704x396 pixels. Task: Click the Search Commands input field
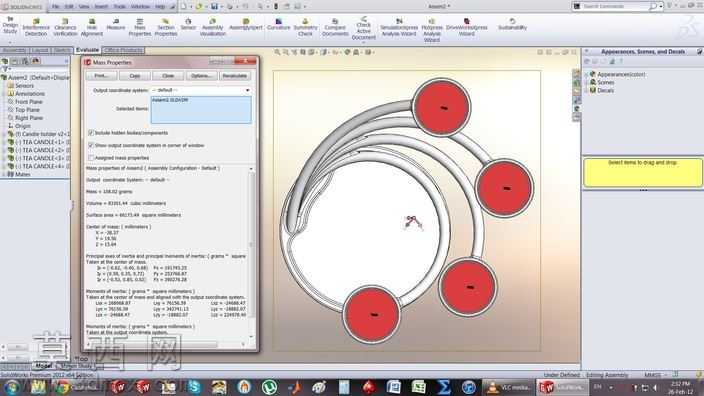click(x=615, y=6)
